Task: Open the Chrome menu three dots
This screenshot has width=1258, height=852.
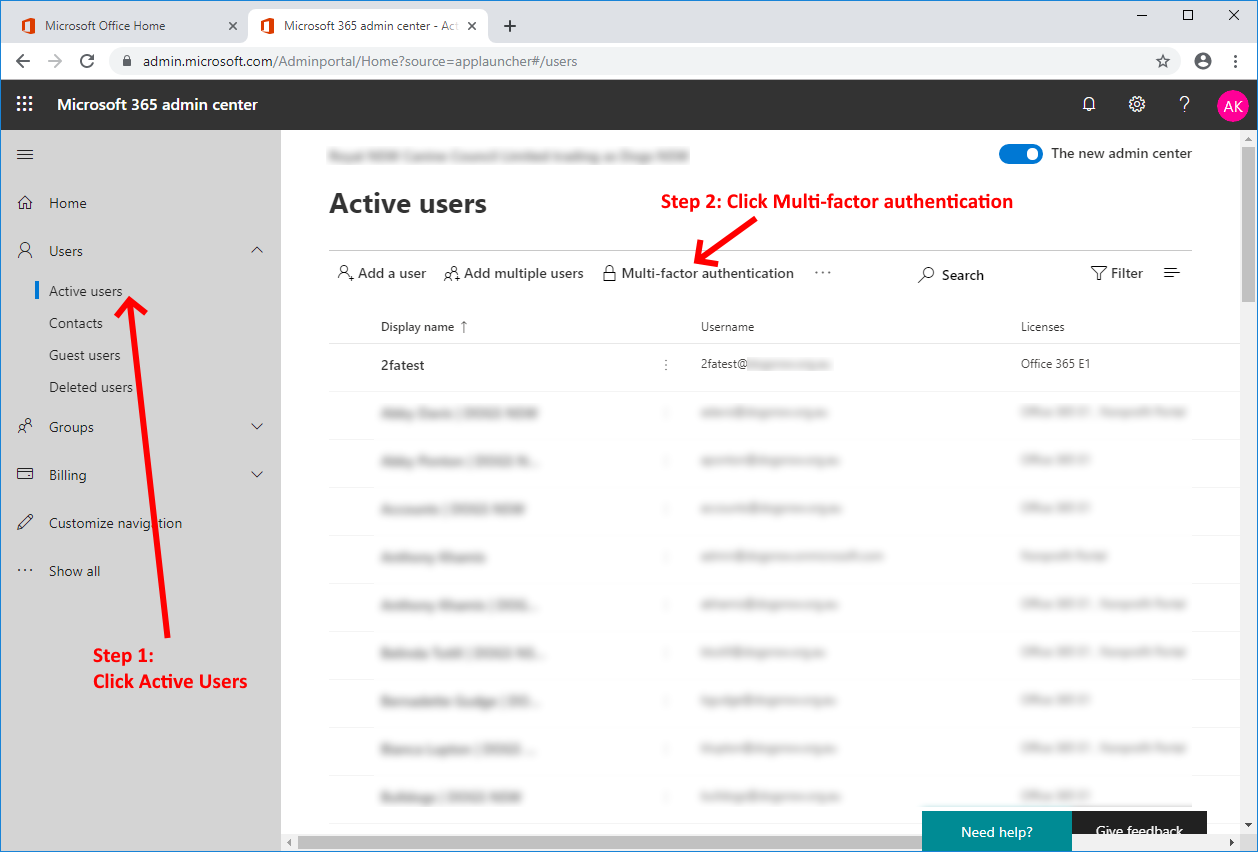Action: pos(1236,61)
